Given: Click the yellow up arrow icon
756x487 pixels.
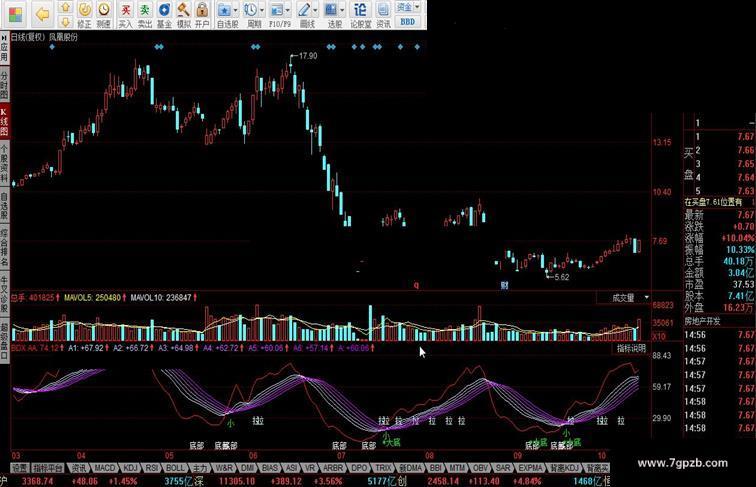Looking at the screenshot, I should coord(66,7).
